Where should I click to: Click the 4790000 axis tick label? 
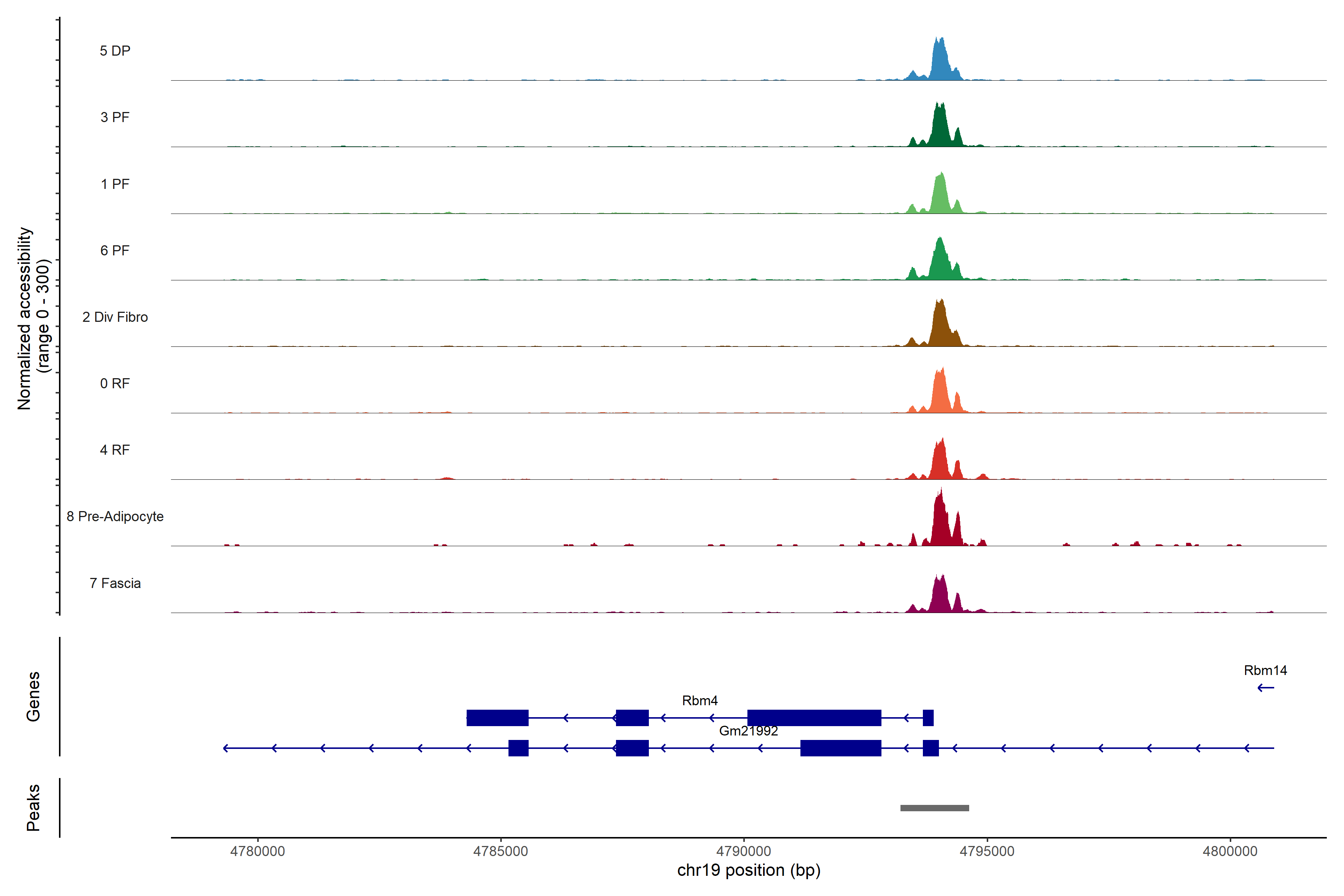pyautogui.click(x=744, y=851)
